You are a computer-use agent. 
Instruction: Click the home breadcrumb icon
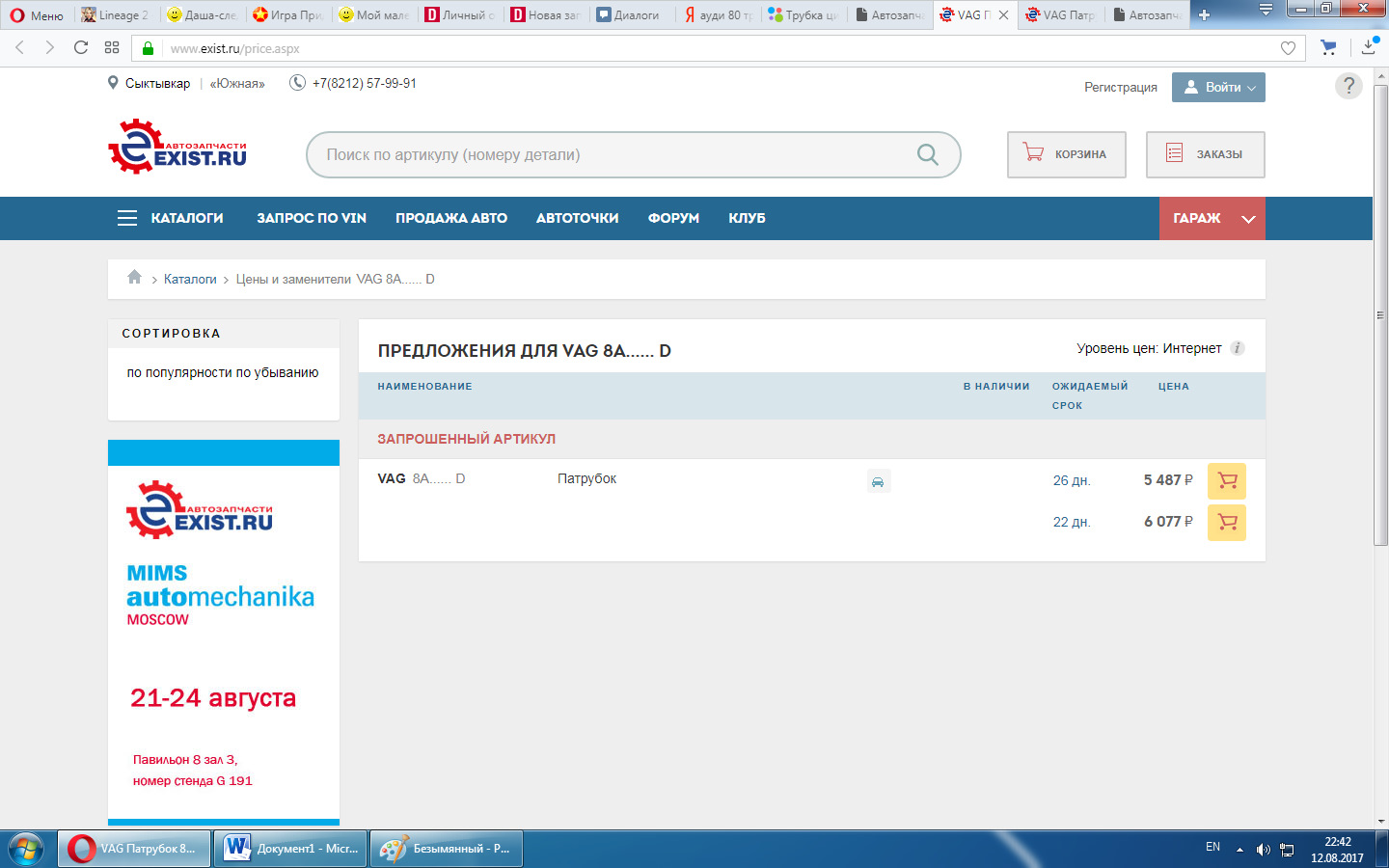[x=134, y=278]
